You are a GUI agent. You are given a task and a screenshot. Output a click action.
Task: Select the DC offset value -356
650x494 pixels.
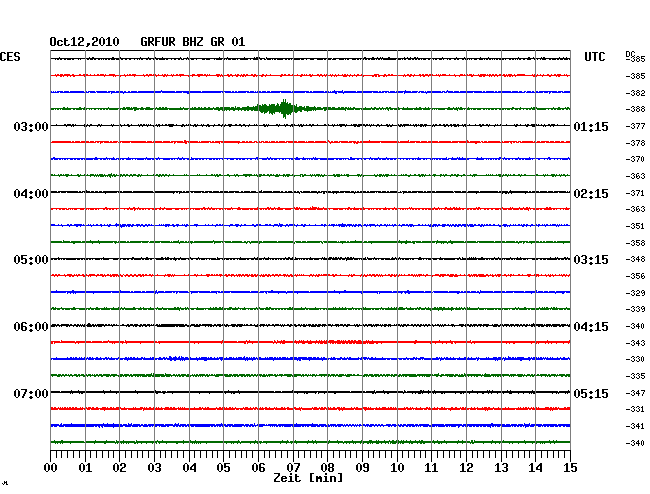coord(635,276)
